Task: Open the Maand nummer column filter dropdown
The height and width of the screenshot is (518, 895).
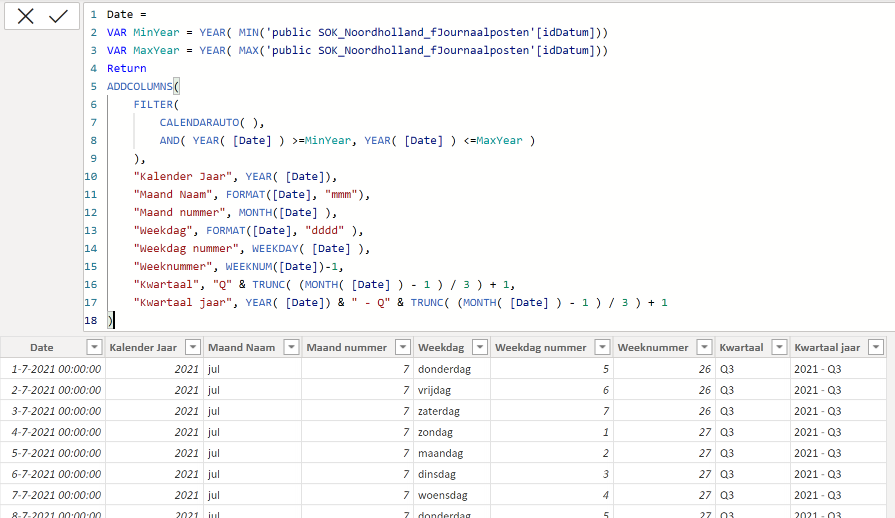Action: [x=403, y=347]
